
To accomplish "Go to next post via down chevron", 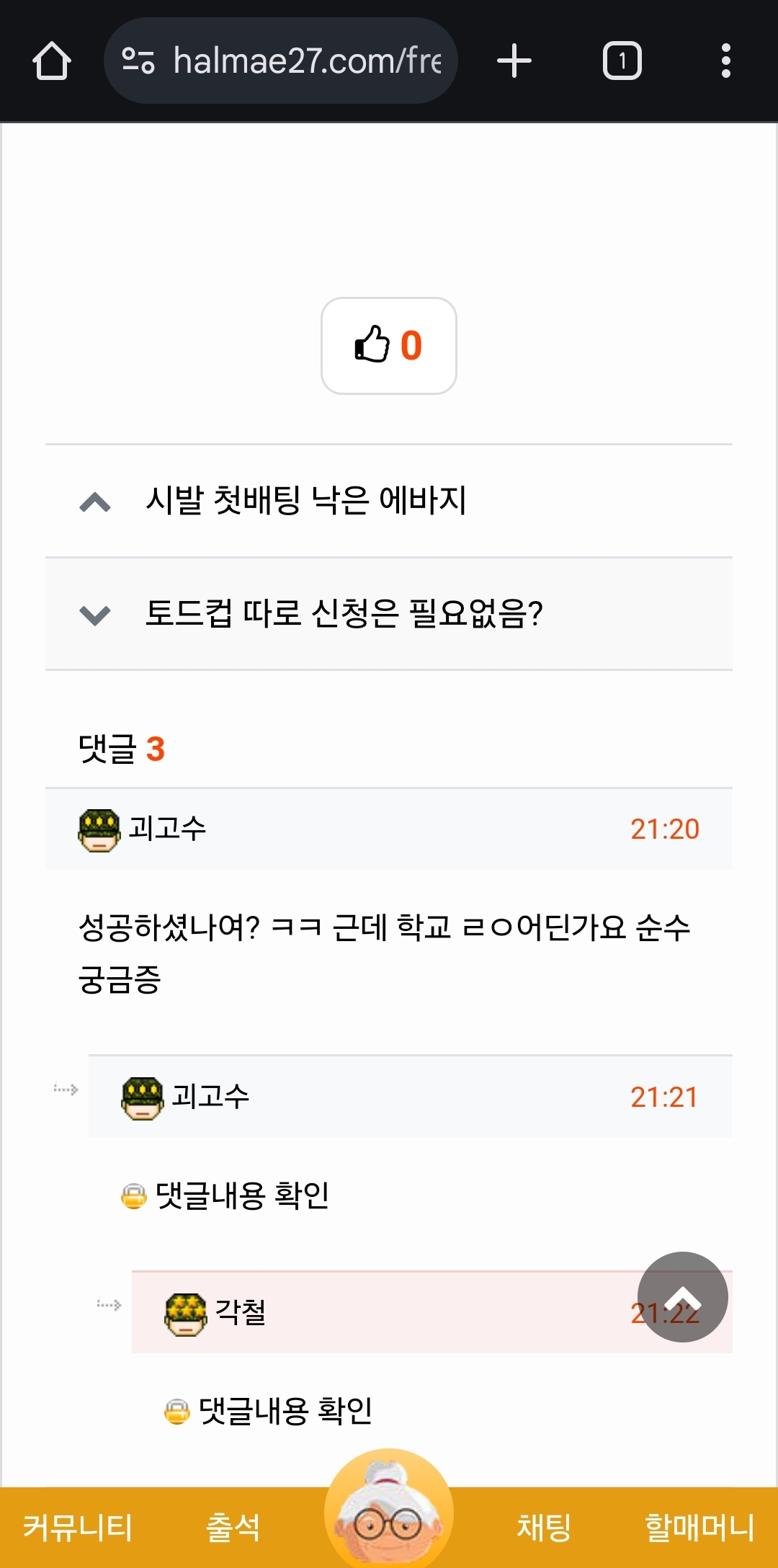I will 95,615.
